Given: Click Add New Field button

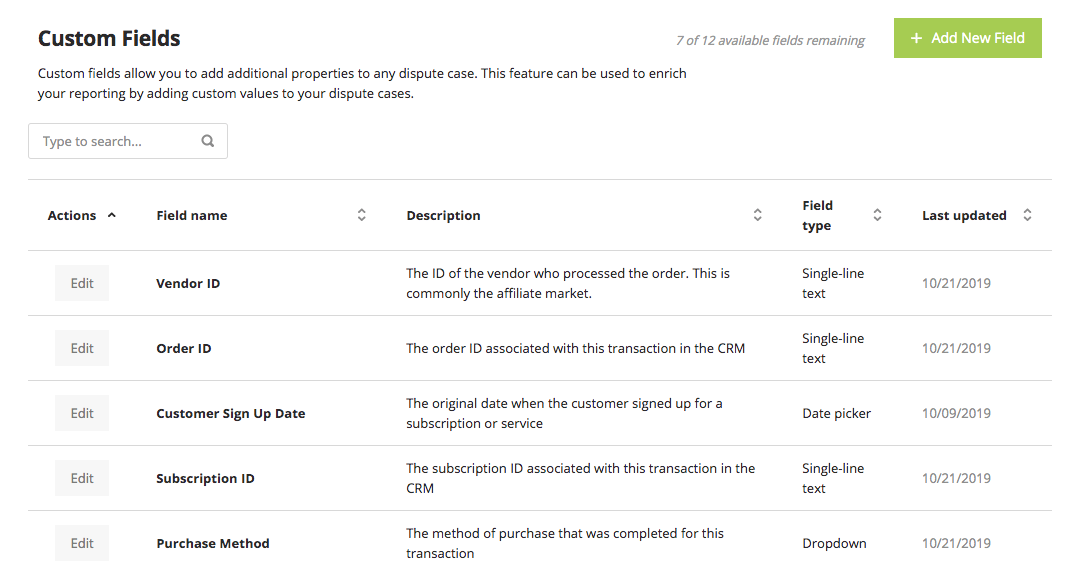Looking at the screenshot, I should (x=967, y=38).
